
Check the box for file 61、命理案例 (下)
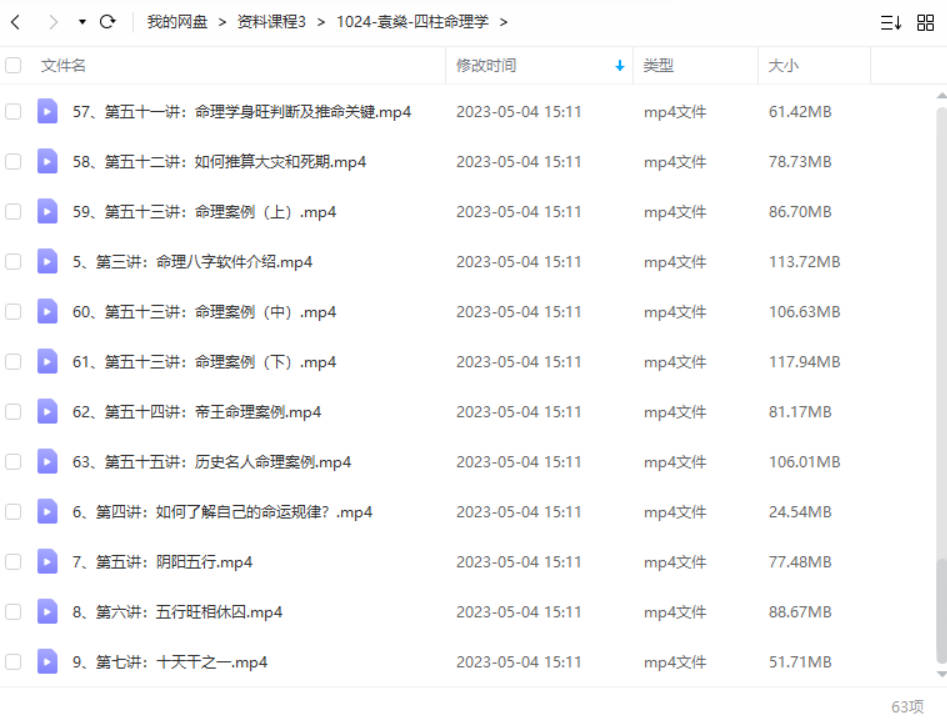(13, 362)
